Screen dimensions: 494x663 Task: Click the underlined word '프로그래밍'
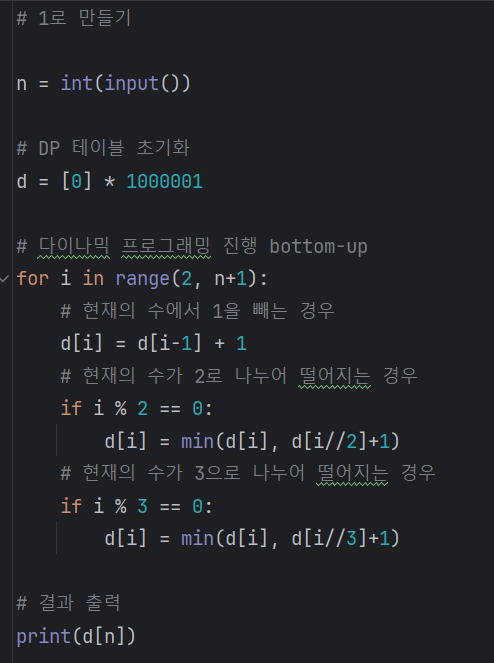pos(166,246)
